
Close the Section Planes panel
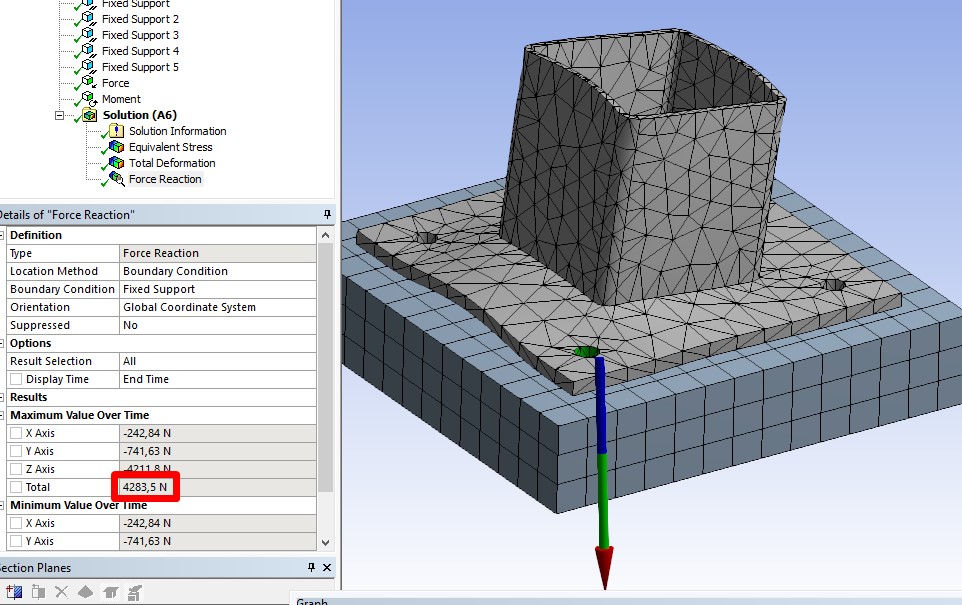pyautogui.click(x=327, y=568)
